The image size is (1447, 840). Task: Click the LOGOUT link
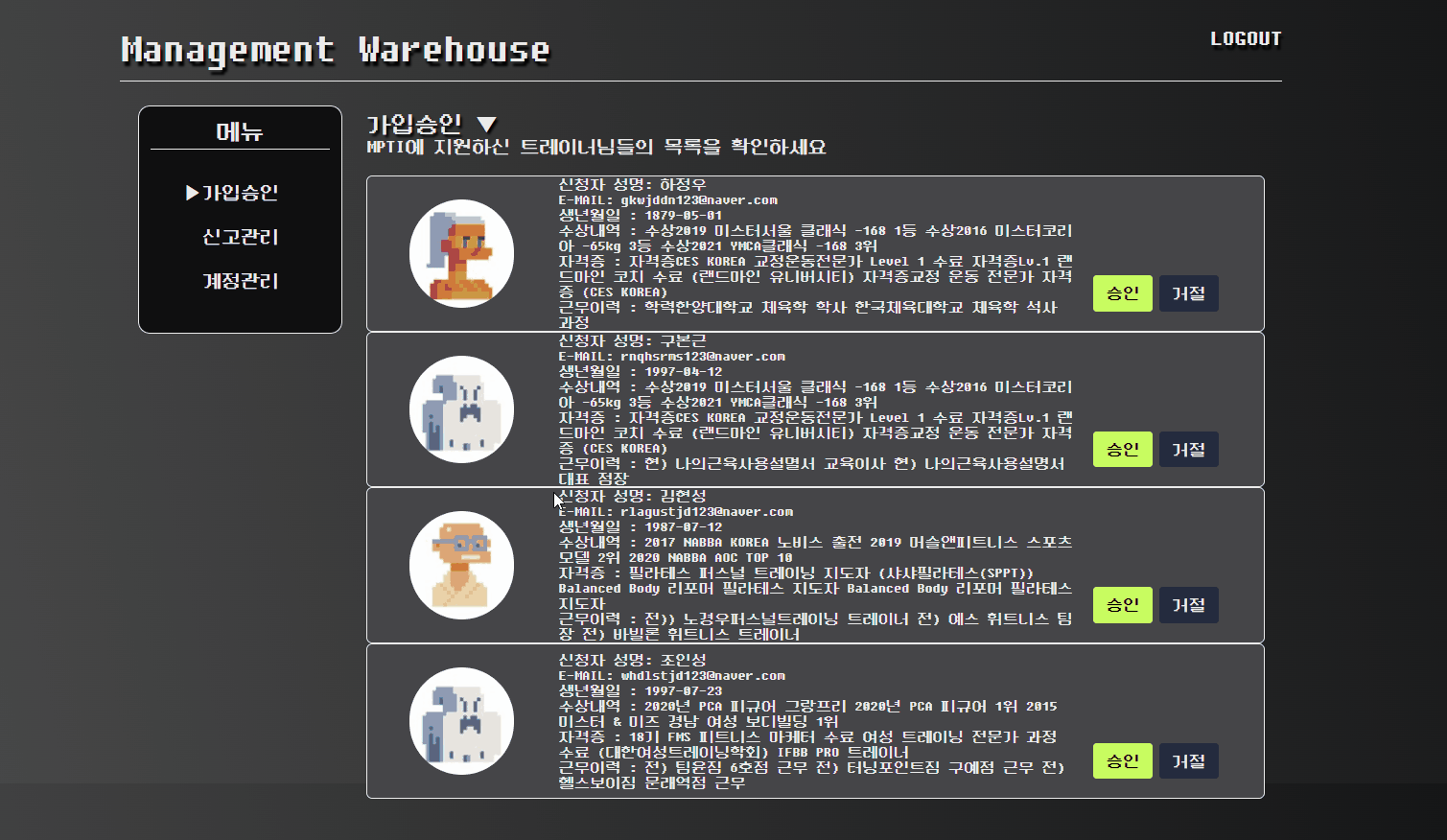click(x=1246, y=39)
